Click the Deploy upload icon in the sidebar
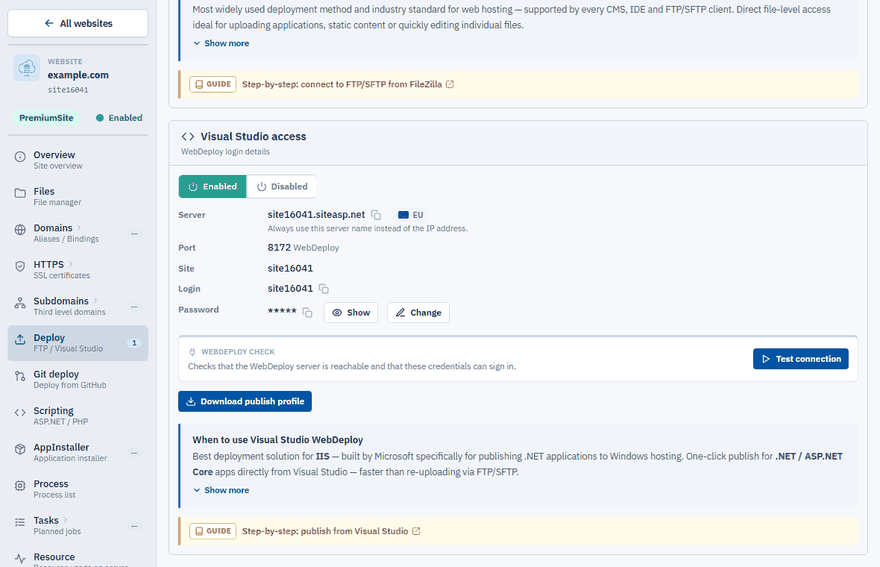Image resolution: width=880 pixels, height=567 pixels. point(20,340)
